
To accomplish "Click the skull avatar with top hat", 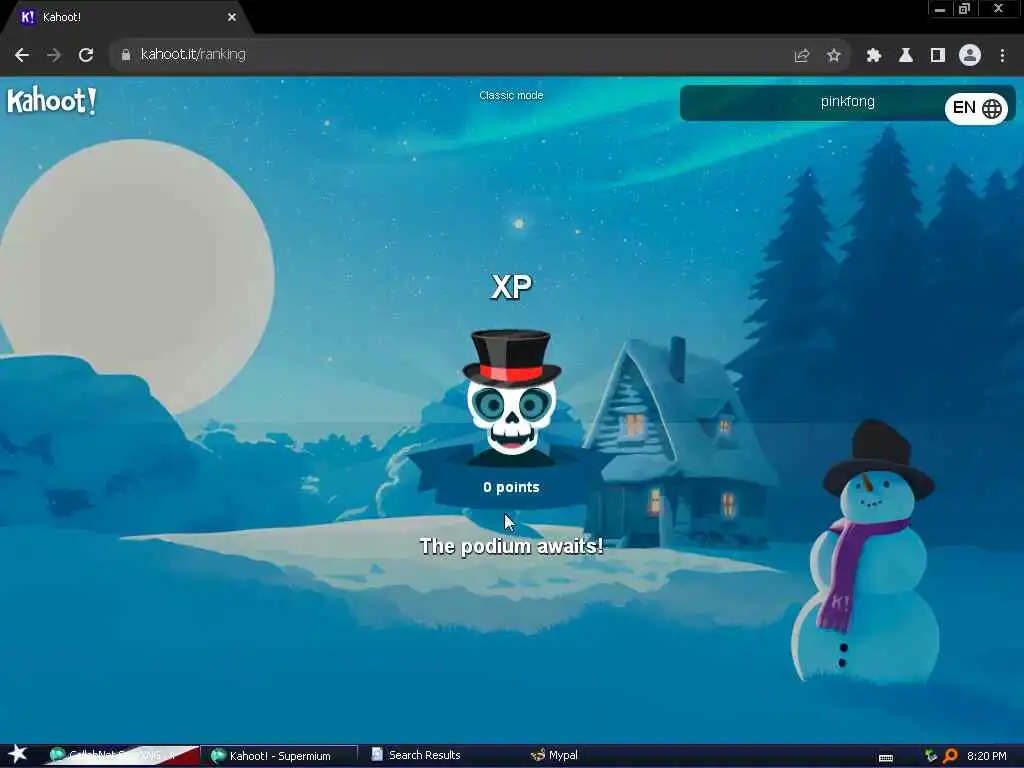I will coord(511,395).
